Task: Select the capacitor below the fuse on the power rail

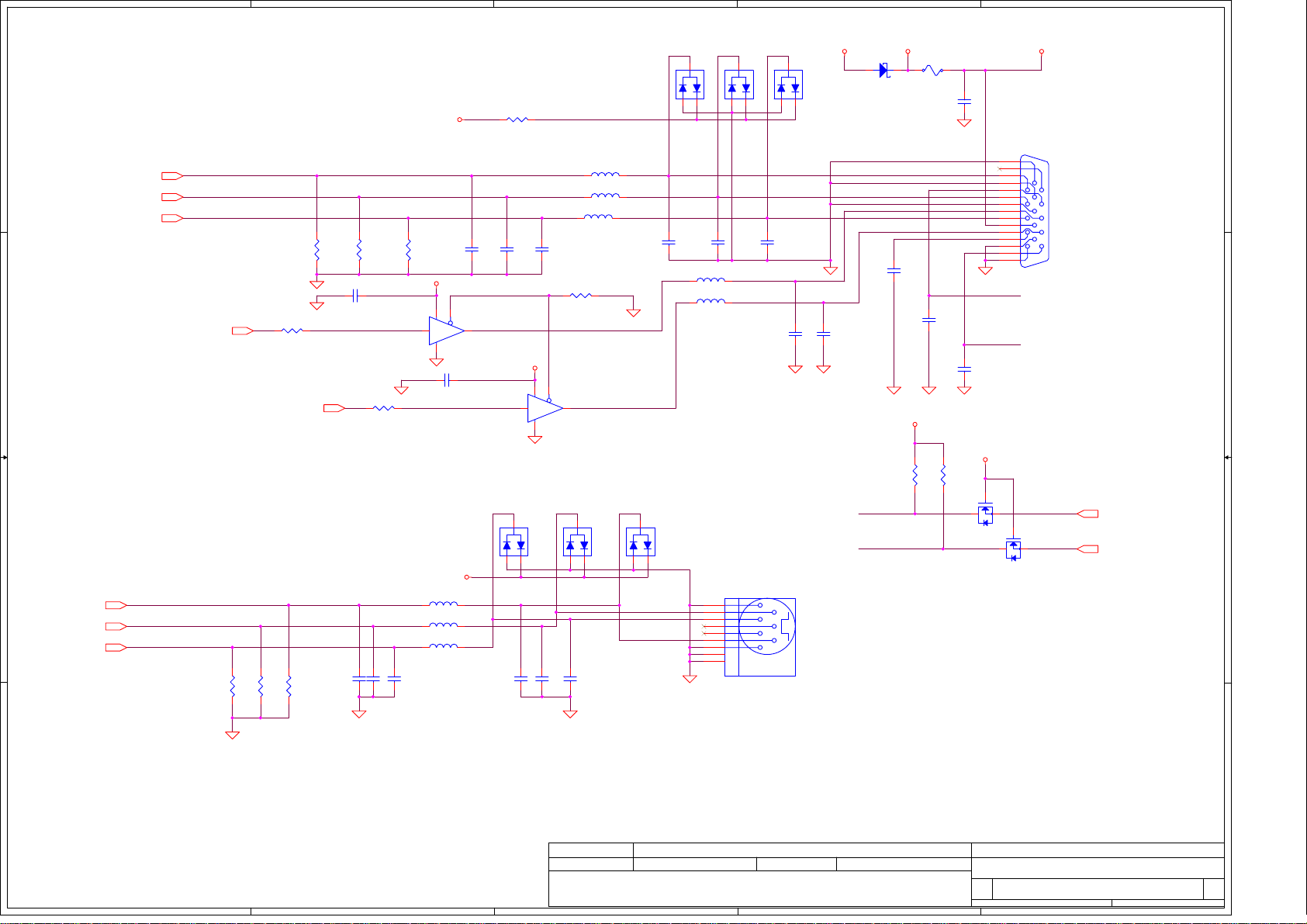Action: coord(964,102)
